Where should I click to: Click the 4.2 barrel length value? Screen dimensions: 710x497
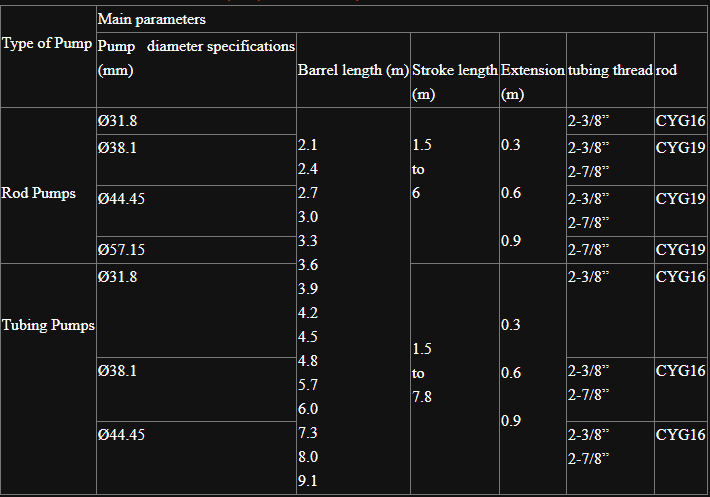pos(308,313)
